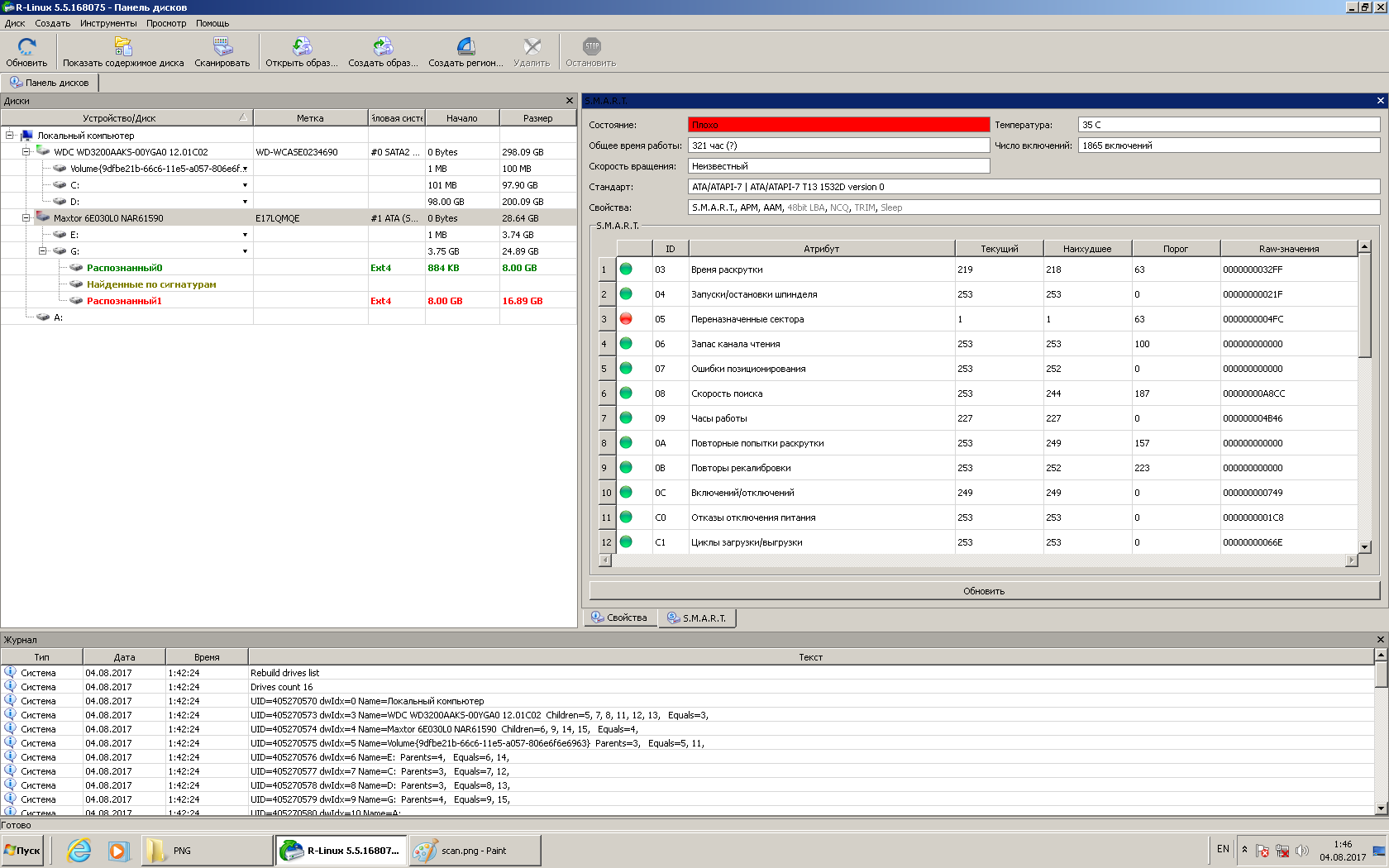1389x868 pixels.
Task: Click the Refresh (Обновить) toolbar icon
Action: [x=26, y=47]
